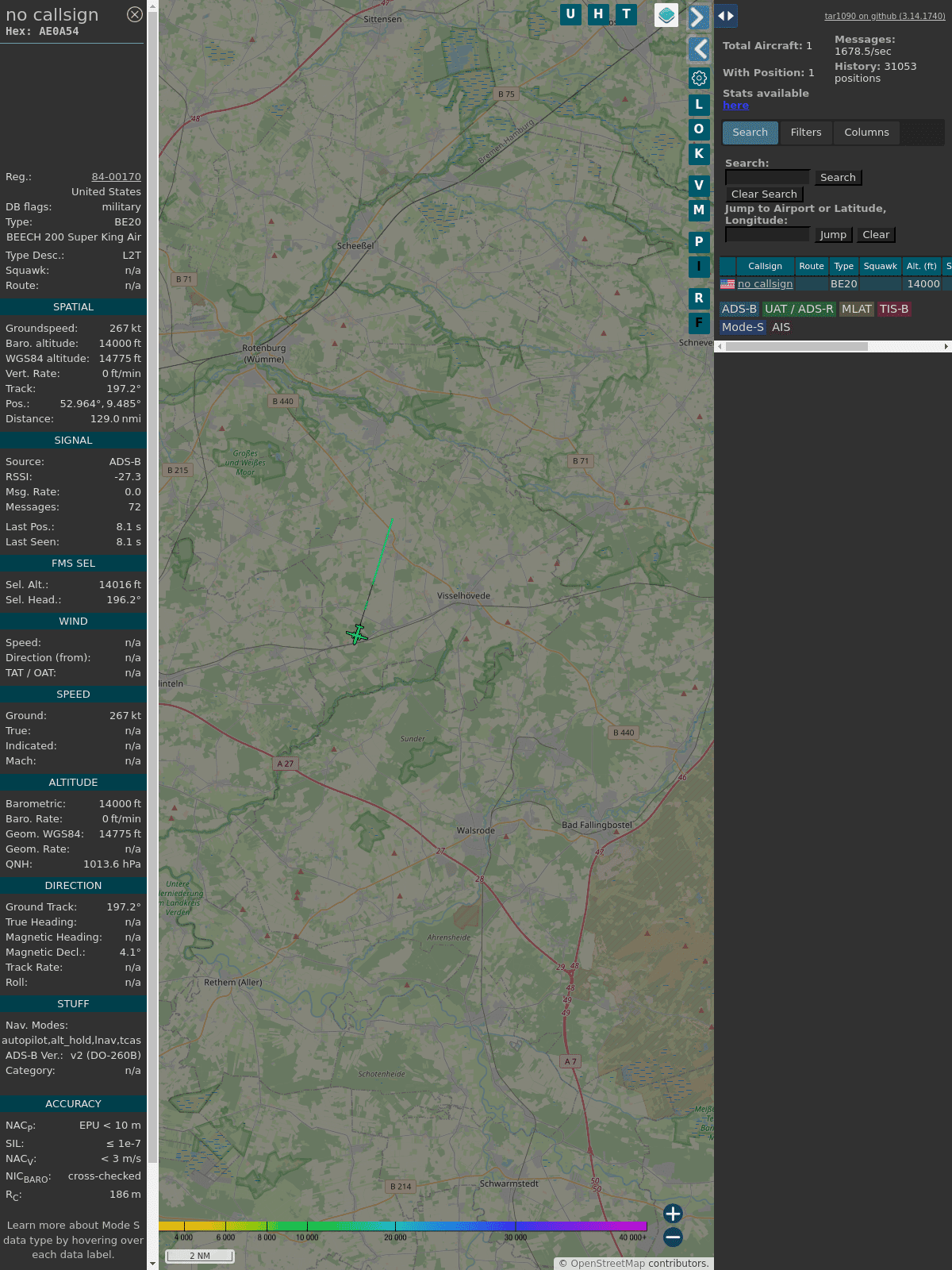952x1270 pixels.
Task: Focus the Jump to Airport input field
Action: [767, 235]
